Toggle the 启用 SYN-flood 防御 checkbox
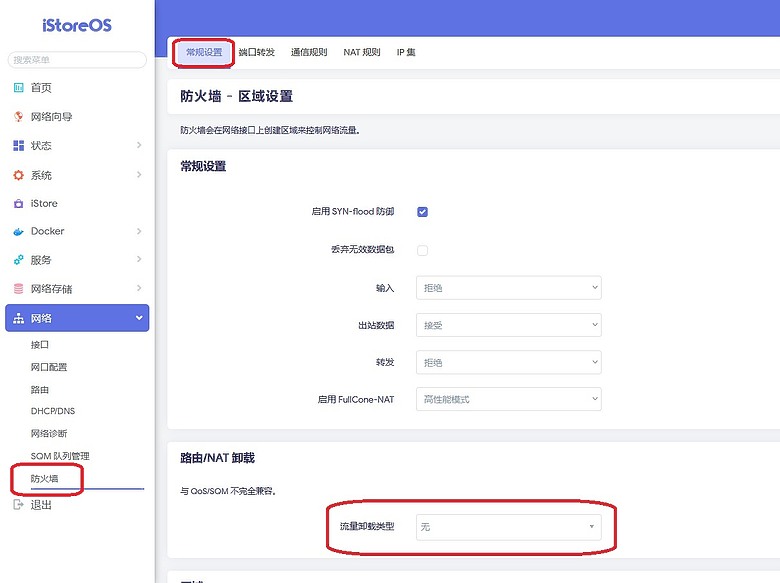780x583 pixels. (x=422, y=212)
